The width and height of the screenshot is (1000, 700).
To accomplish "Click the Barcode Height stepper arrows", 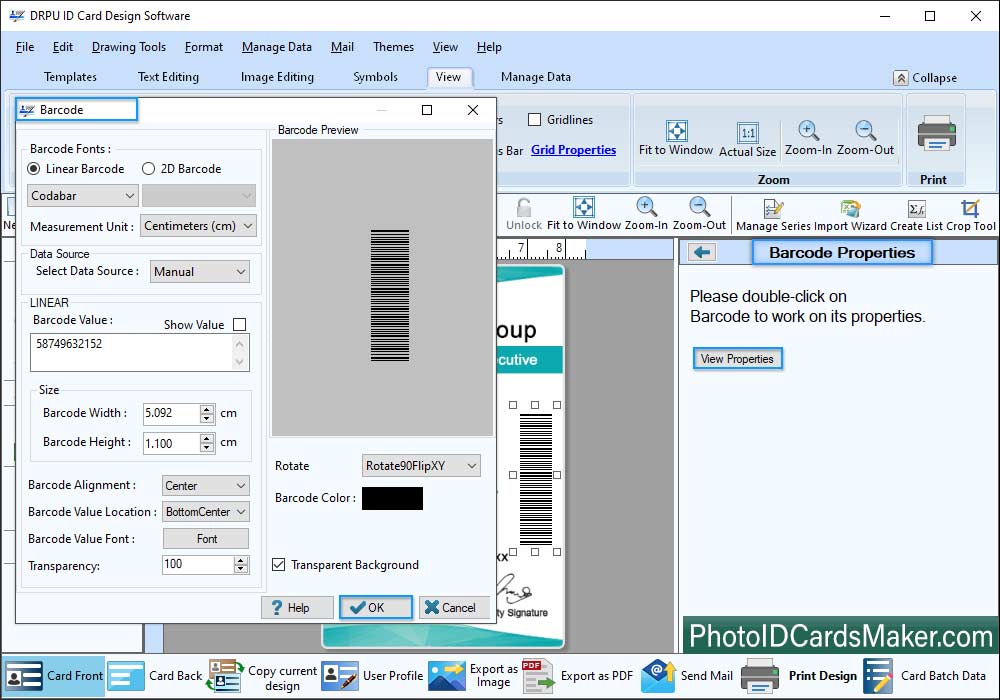I will [207, 443].
